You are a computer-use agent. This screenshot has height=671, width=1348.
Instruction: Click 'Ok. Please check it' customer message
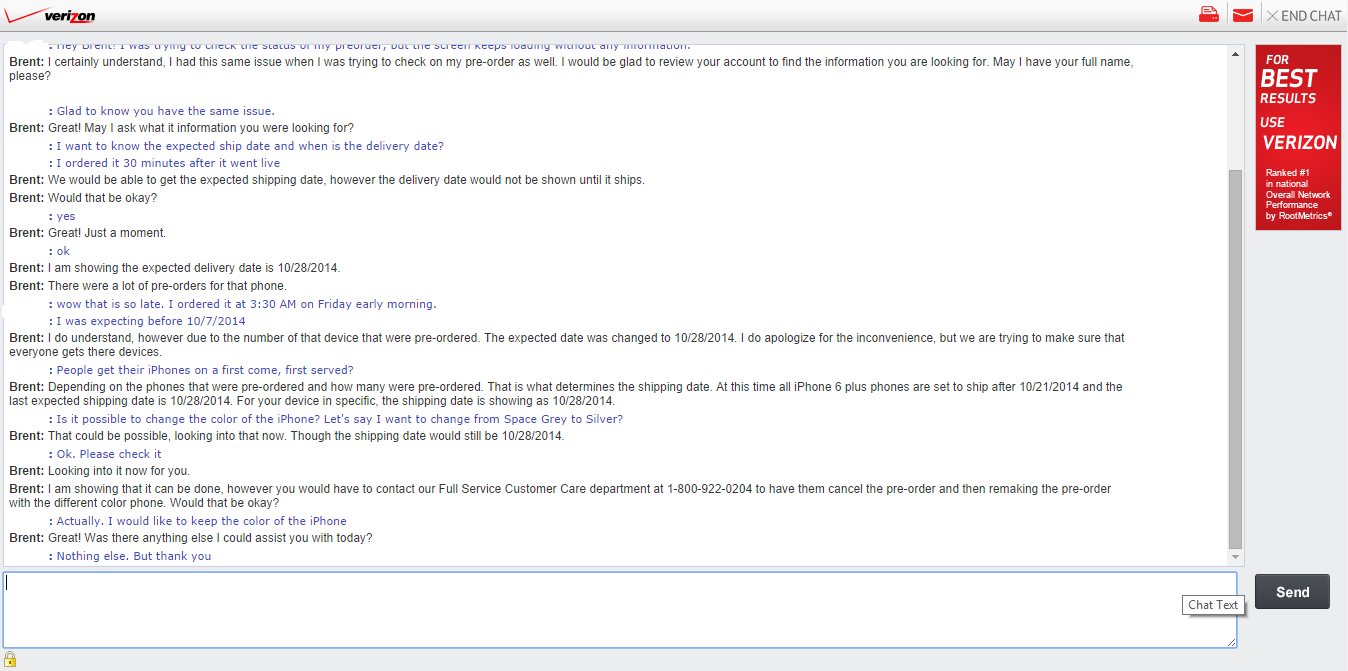click(x=109, y=454)
